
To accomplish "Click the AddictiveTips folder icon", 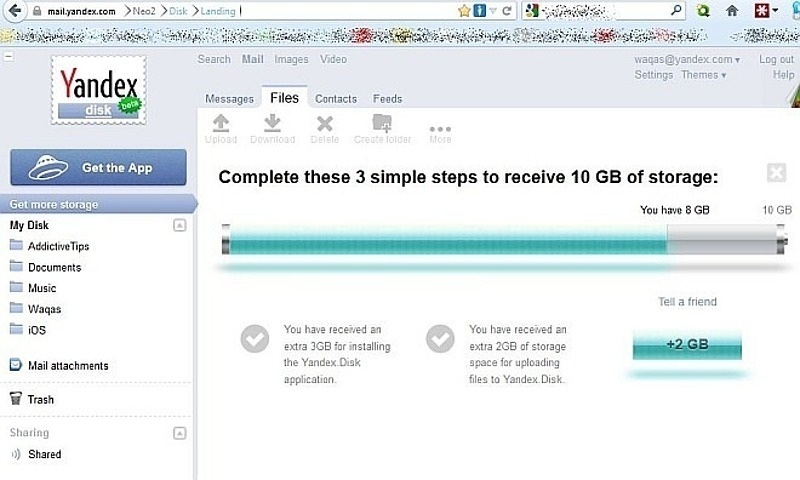I will 16,245.
